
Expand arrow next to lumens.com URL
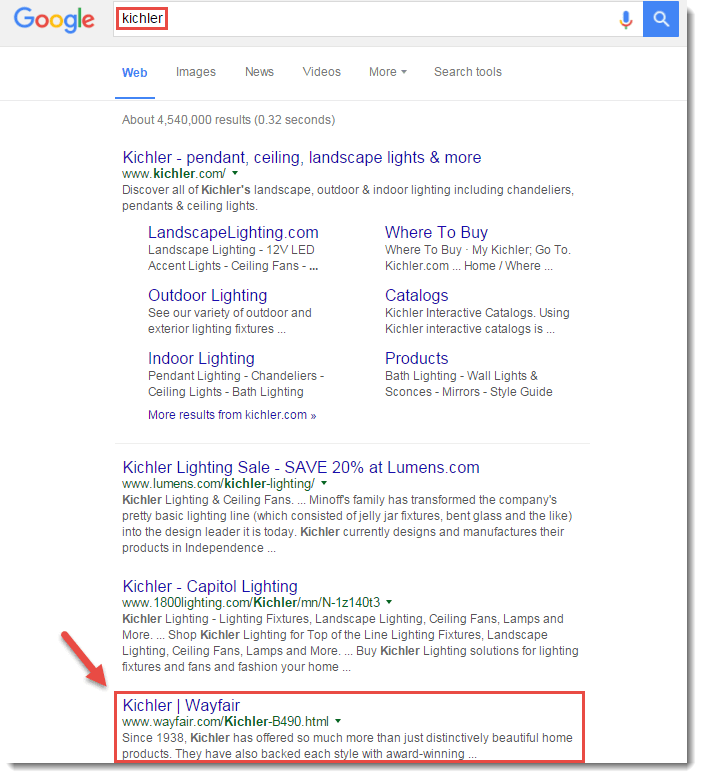[324, 483]
